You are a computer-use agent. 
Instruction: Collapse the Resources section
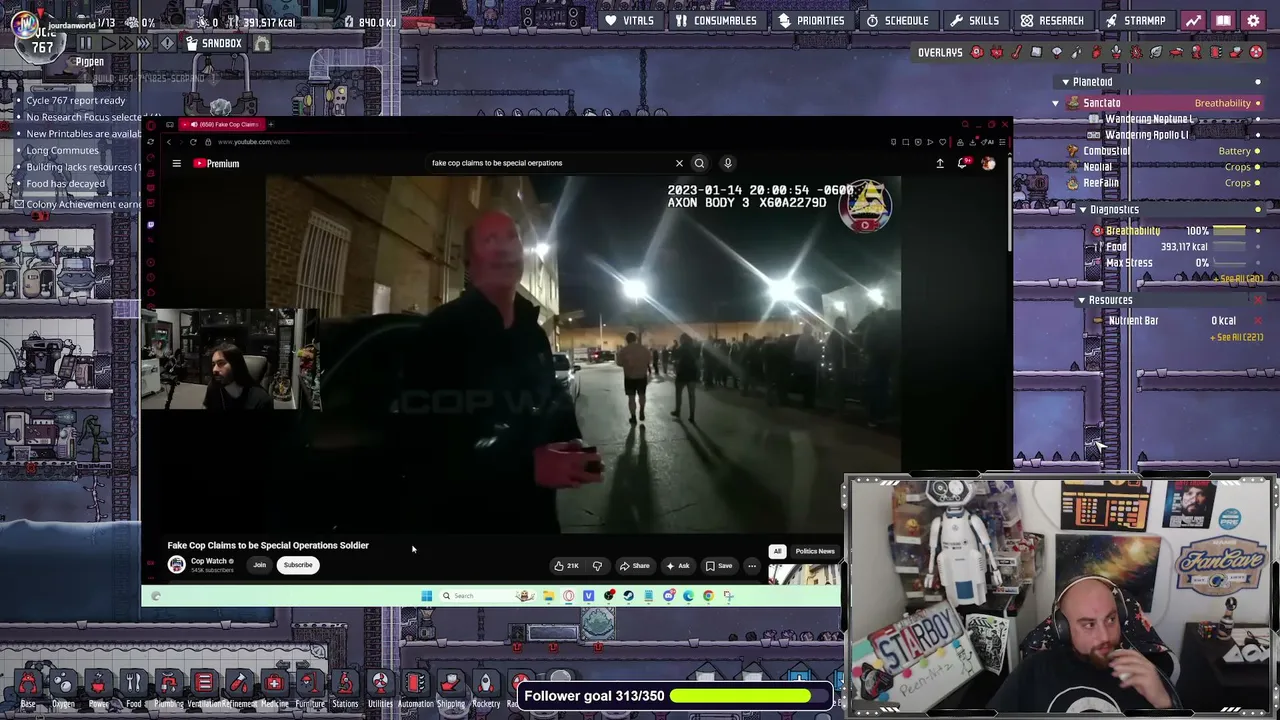pyautogui.click(x=1081, y=300)
